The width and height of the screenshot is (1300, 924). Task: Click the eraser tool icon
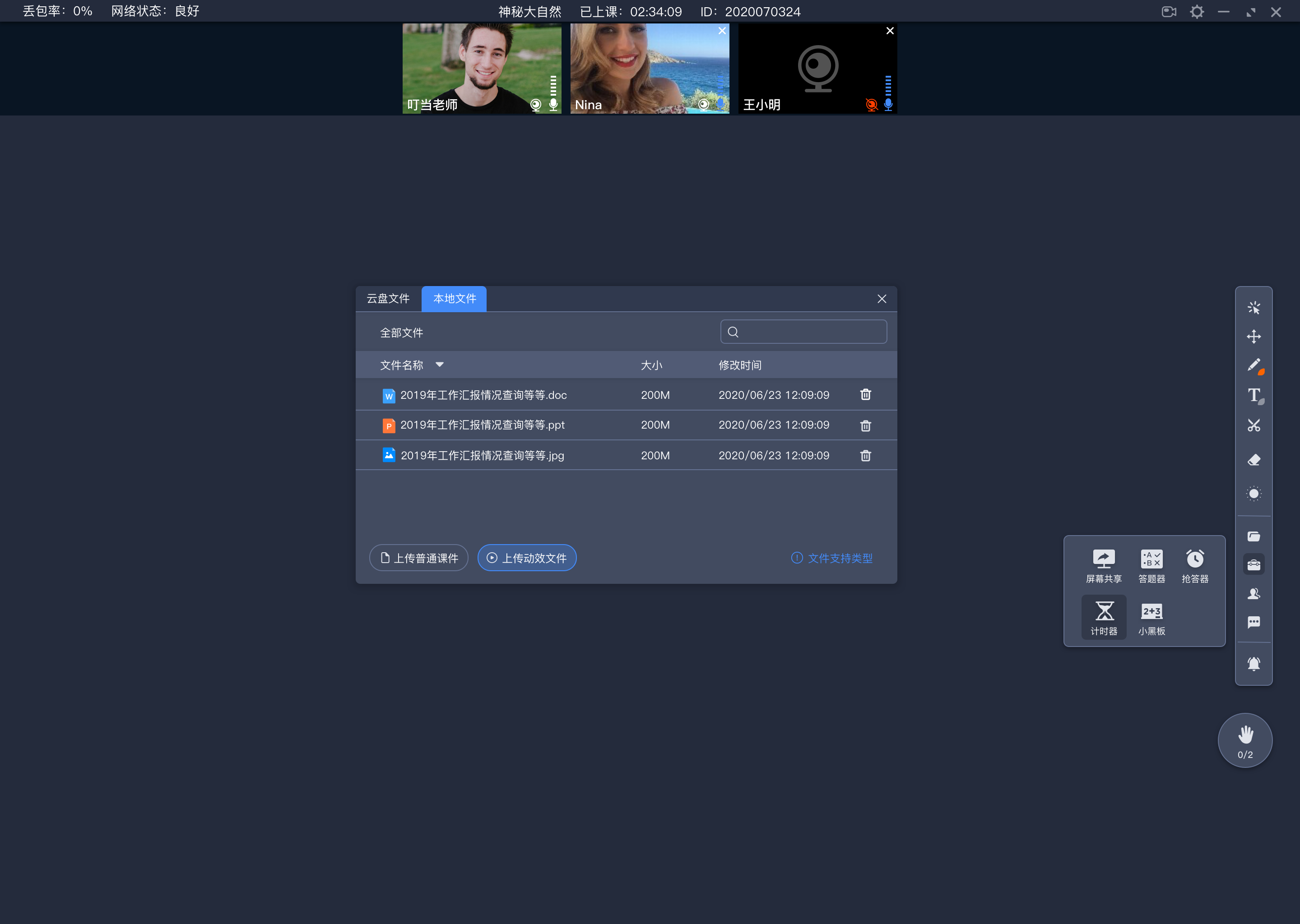click(x=1254, y=459)
